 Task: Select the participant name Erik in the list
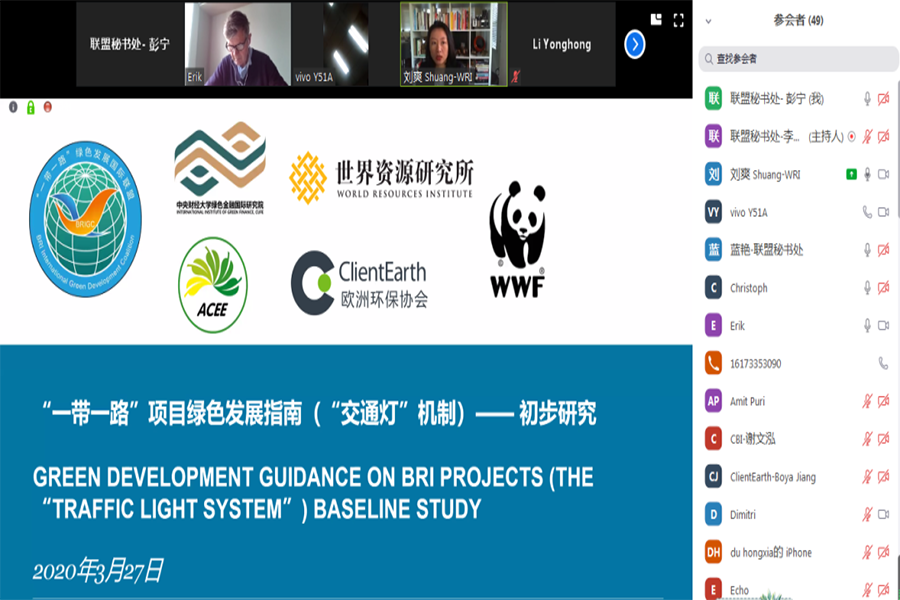coord(737,326)
